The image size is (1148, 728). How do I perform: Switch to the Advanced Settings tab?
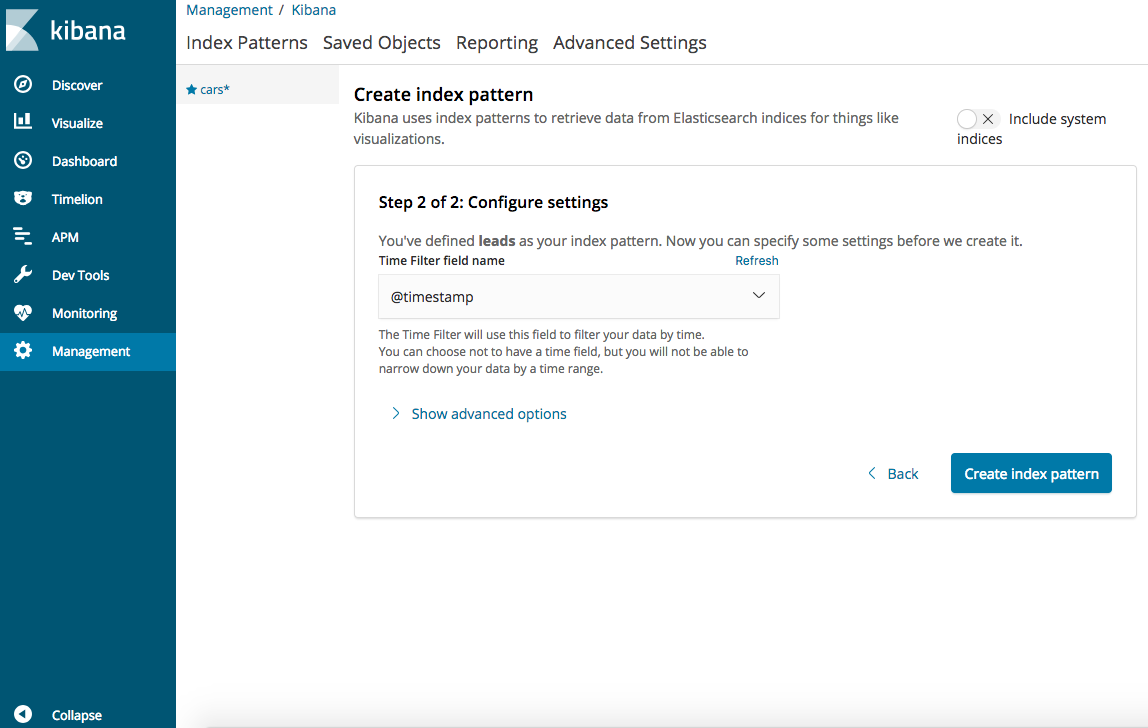(630, 42)
